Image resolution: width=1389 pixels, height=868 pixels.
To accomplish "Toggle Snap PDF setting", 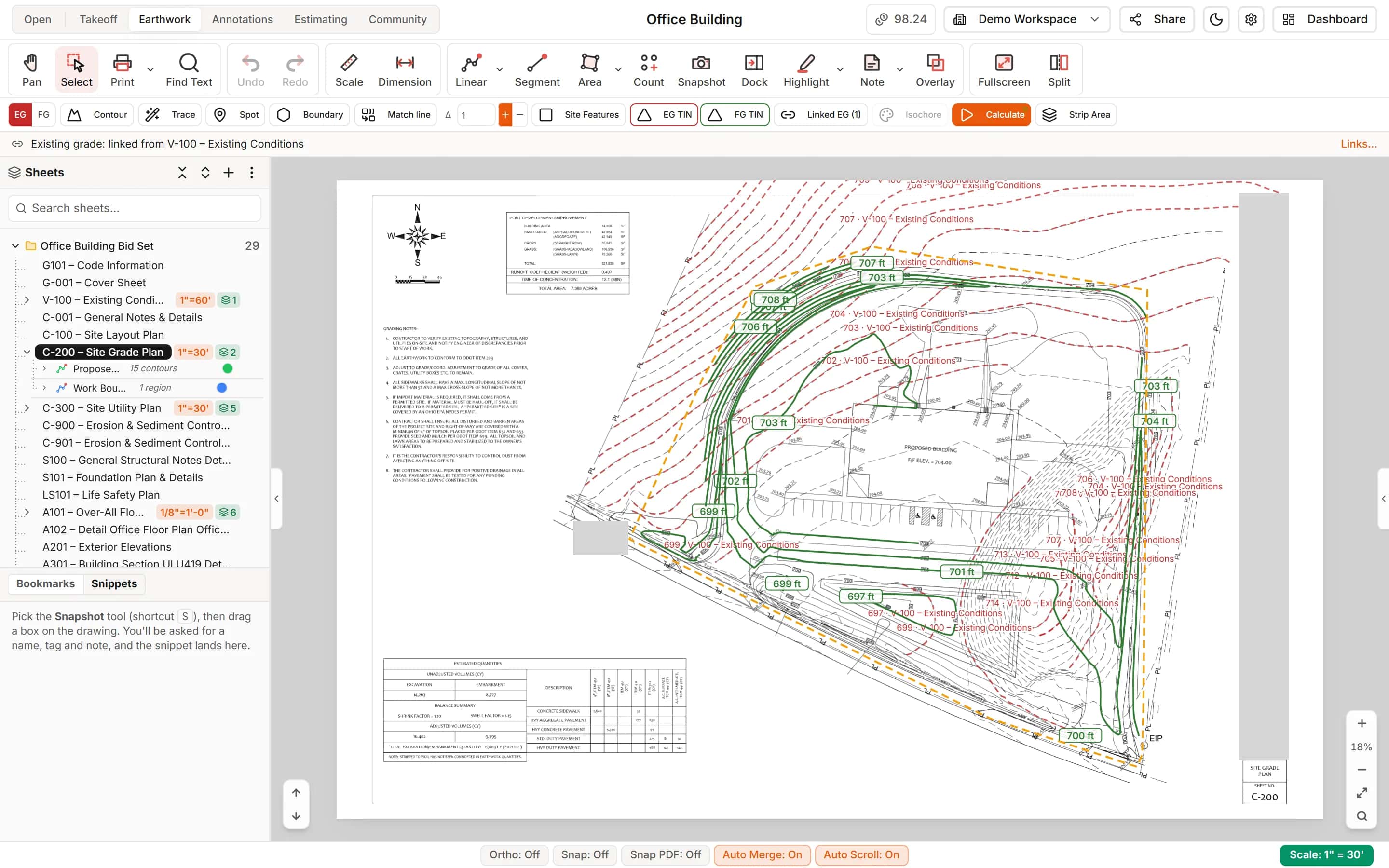I will point(665,855).
